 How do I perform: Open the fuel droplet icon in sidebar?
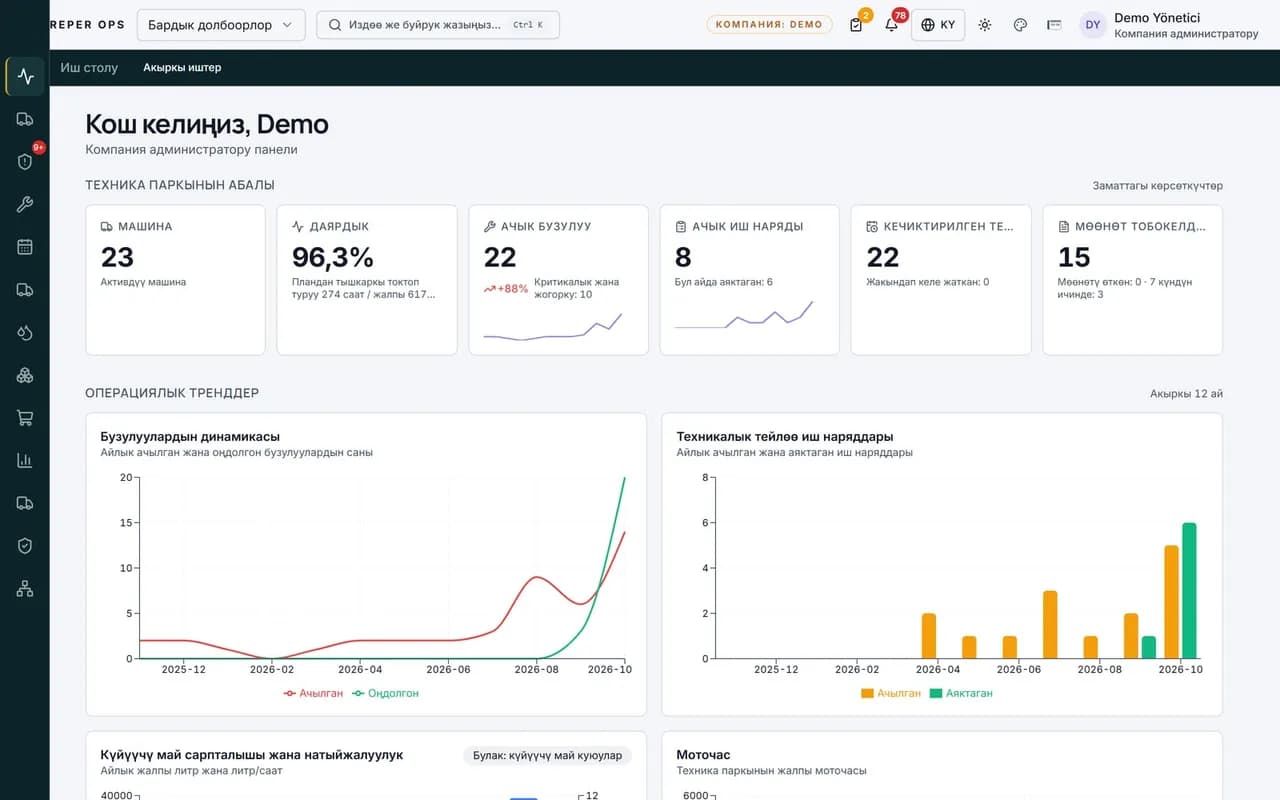[x=25, y=332]
